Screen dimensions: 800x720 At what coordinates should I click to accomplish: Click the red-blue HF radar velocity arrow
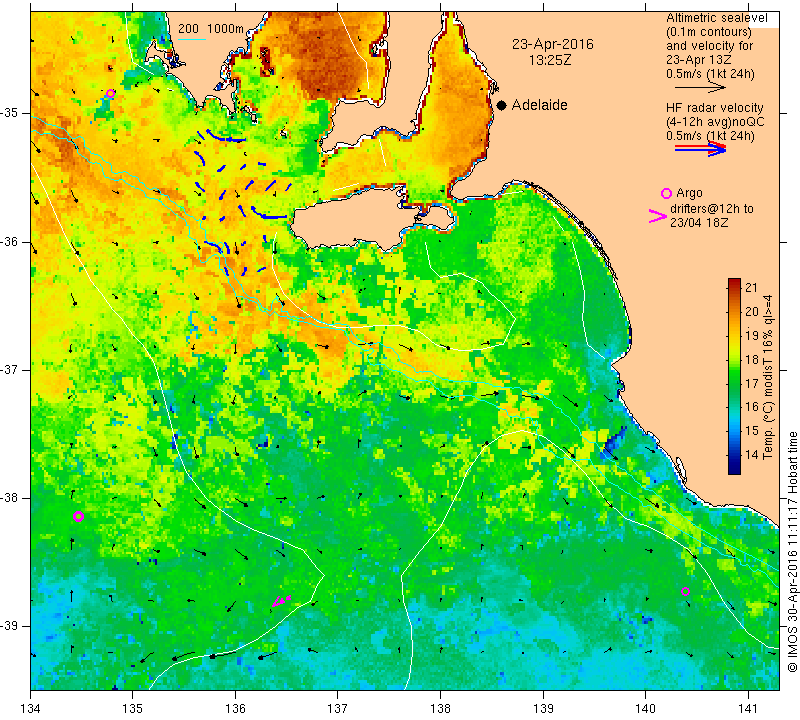coord(700,149)
